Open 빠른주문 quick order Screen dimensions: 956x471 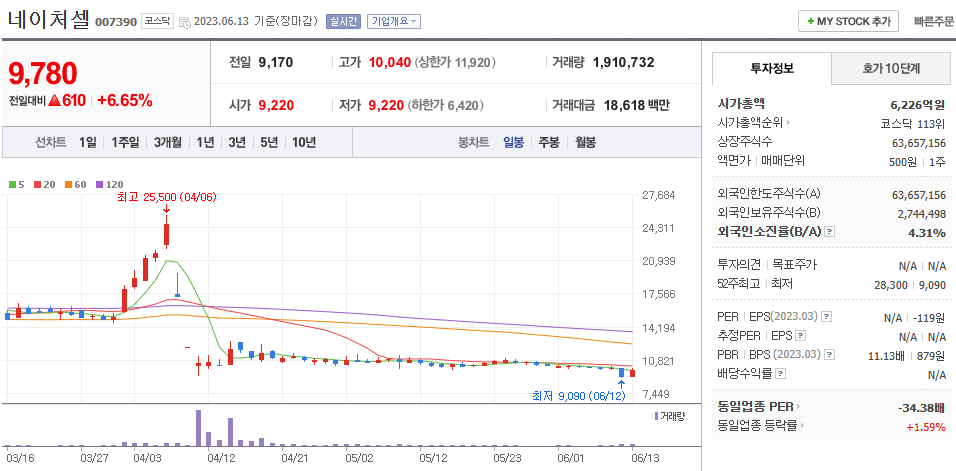tap(934, 21)
